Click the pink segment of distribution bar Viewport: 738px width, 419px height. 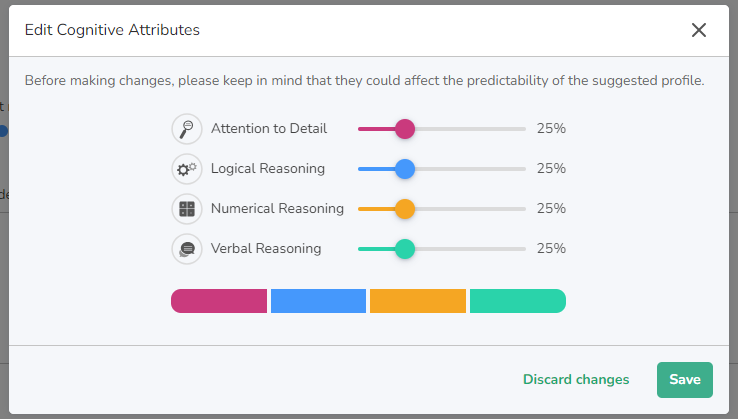[x=219, y=301]
